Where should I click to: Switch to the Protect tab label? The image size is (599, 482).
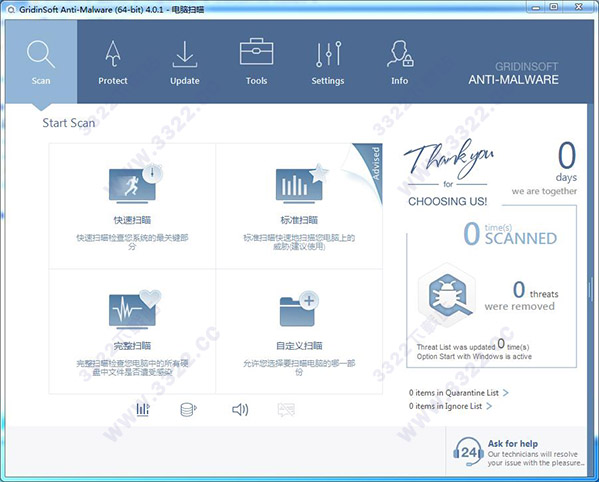click(x=113, y=81)
